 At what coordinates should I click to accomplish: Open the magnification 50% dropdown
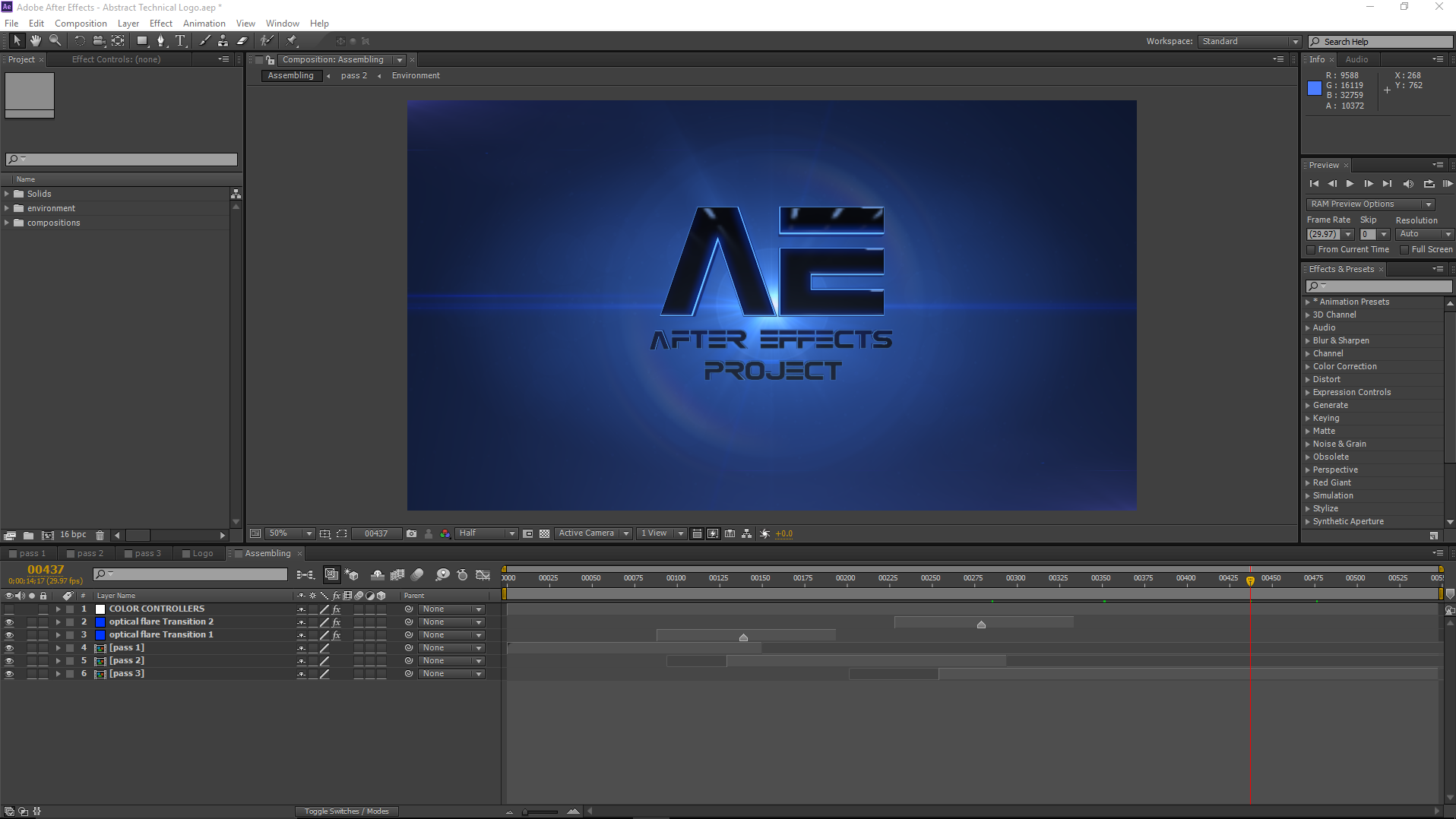pyautogui.click(x=290, y=534)
